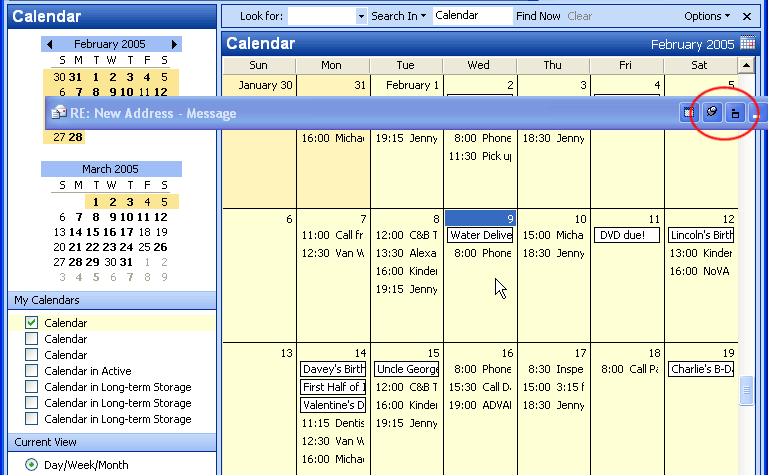The width and height of the screenshot is (768, 475).
Task: Click the Clear button in Find bar
Action: [x=579, y=16]
